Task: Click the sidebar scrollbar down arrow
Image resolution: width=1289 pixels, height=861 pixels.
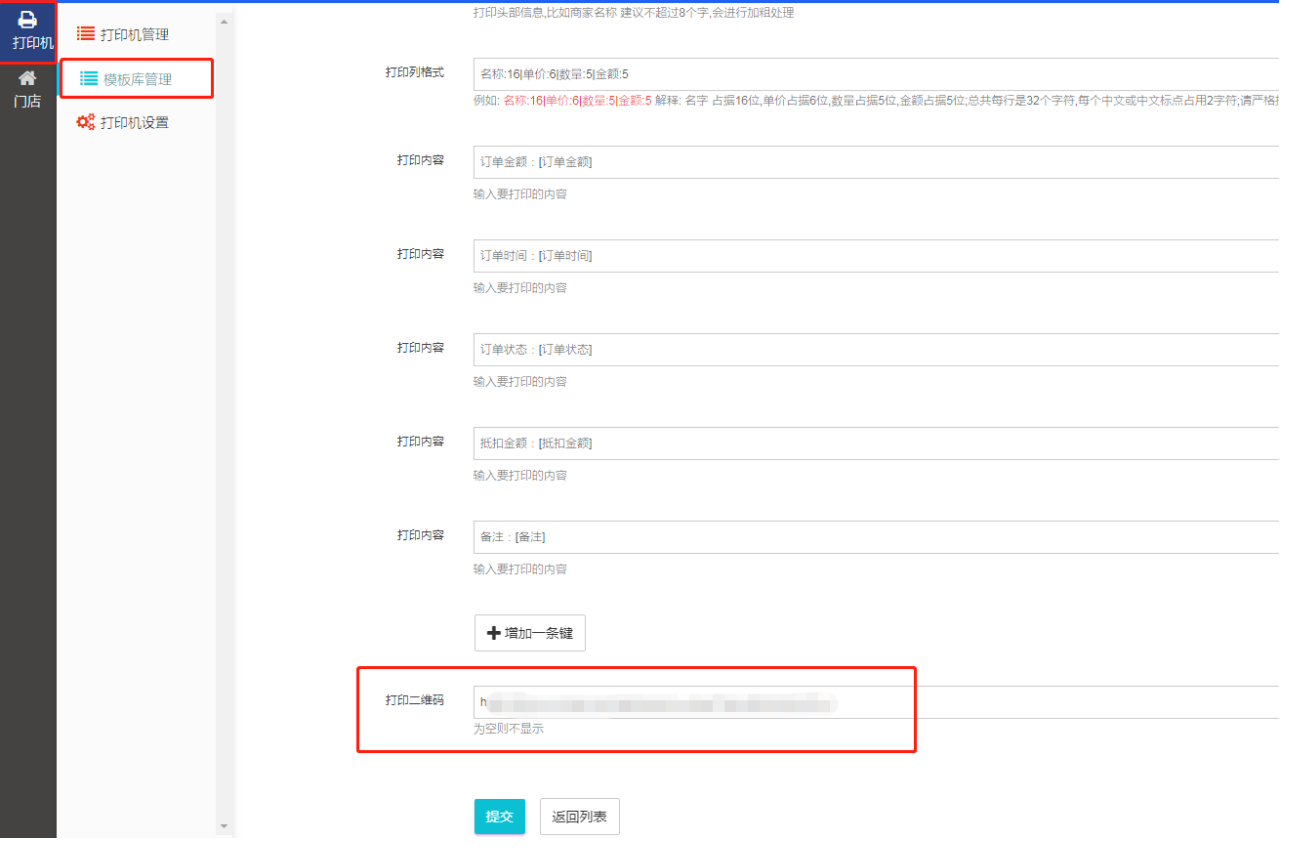Action: [x=224, y=826]
